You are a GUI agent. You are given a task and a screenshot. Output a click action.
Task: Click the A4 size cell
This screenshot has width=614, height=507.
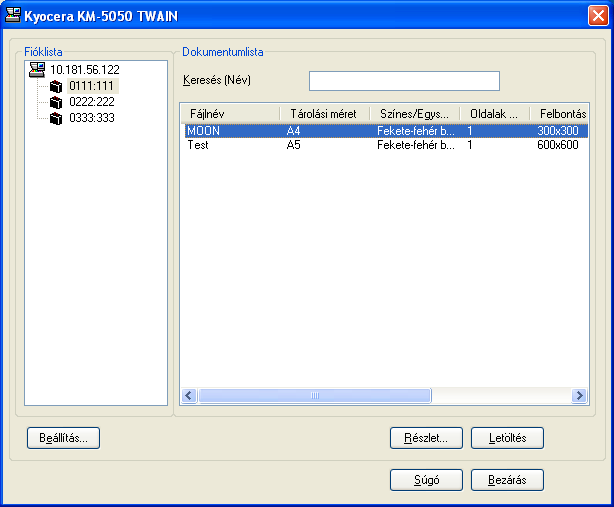point(293,131)
